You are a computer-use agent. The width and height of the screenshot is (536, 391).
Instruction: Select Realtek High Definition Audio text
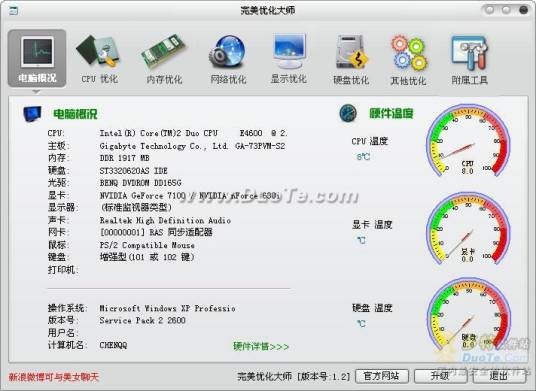click(165, 220)
